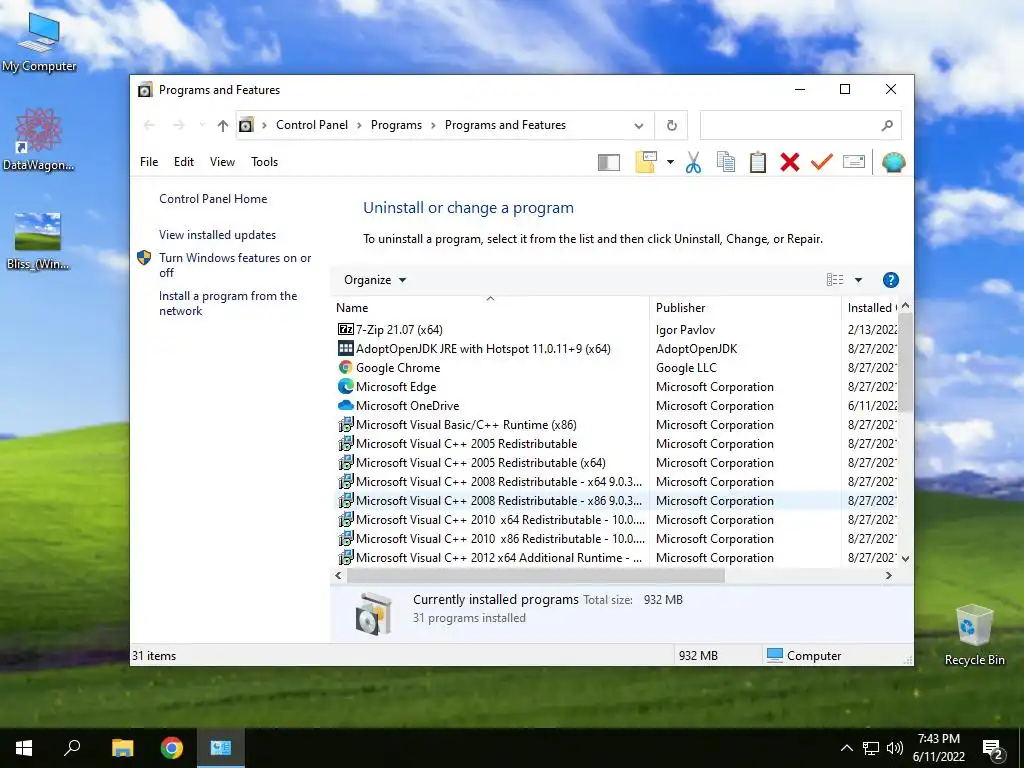Show hidden tray icons chevron

point(846,748)
